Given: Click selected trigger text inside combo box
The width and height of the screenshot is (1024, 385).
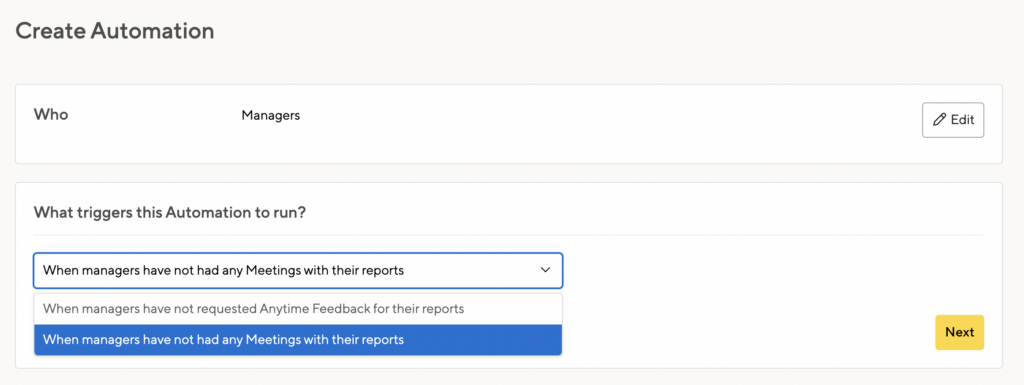Looking at the screenshot, I should coord(223,270).
